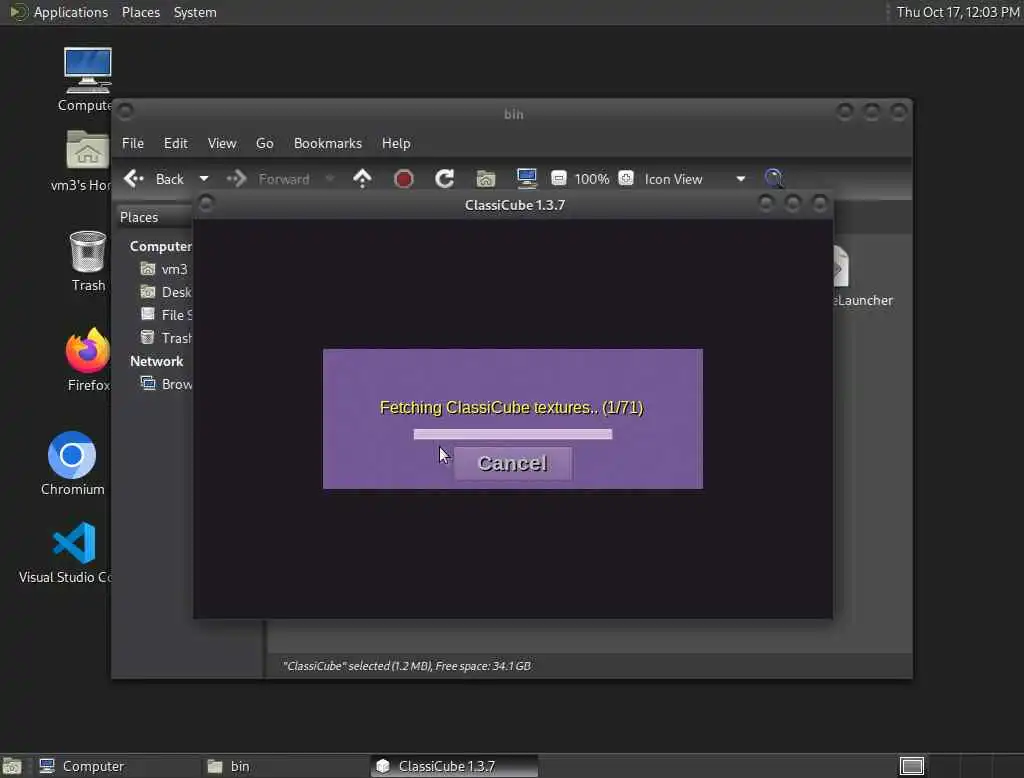Zoom in with the plus icon

click(x=626, y=178)
